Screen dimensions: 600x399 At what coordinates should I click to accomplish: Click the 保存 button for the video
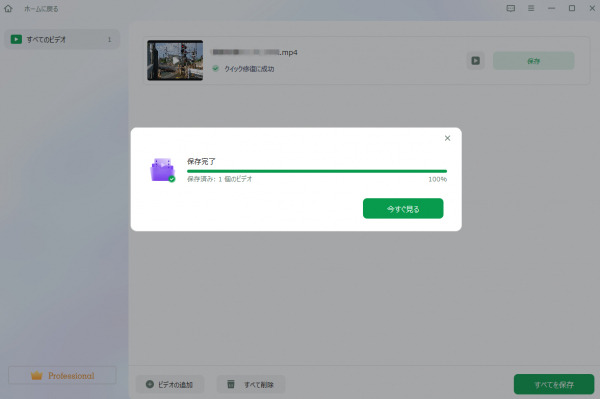533,61
